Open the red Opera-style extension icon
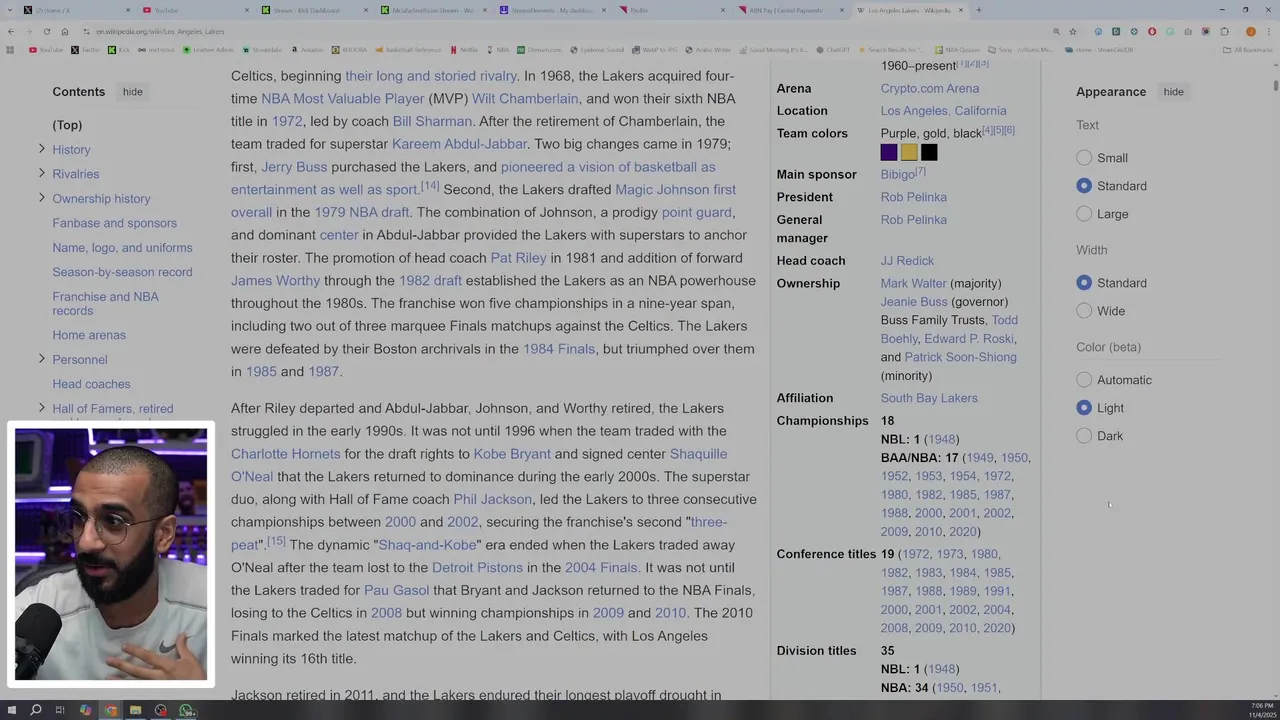Viewport: 1280px width, 720px height. 1152,31
